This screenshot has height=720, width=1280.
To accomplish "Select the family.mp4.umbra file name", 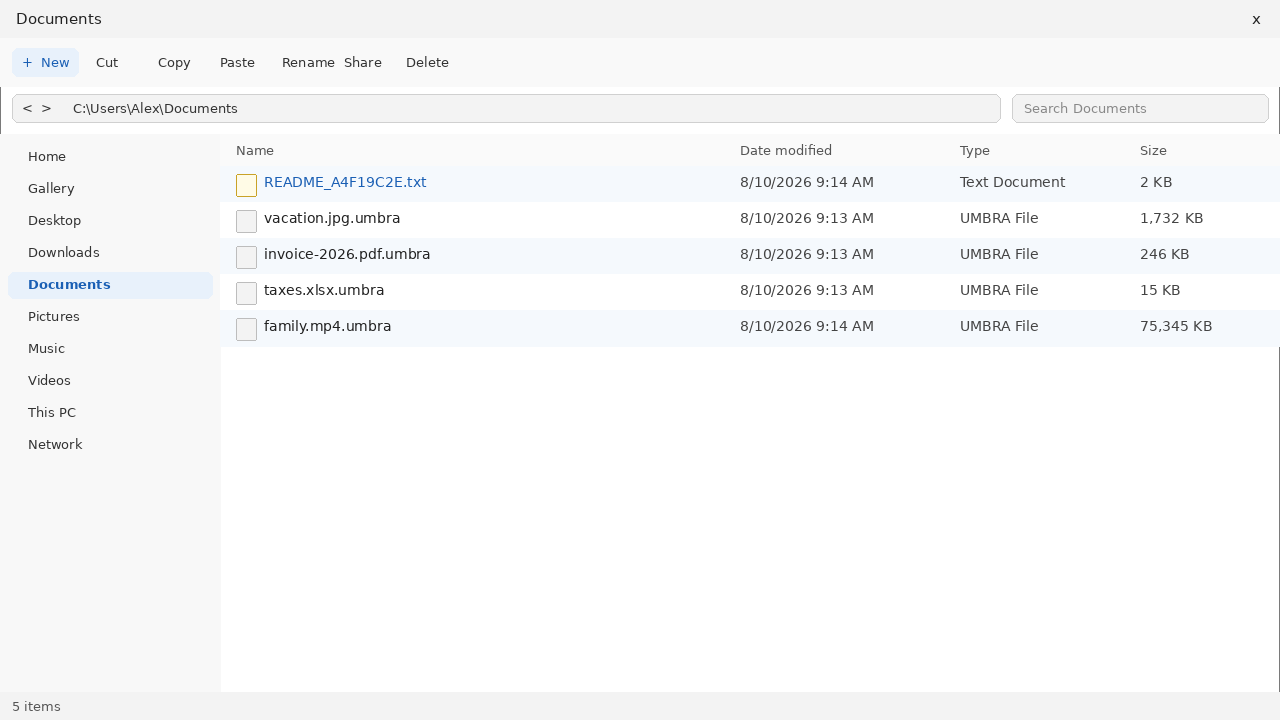I will tap(328, 326).
